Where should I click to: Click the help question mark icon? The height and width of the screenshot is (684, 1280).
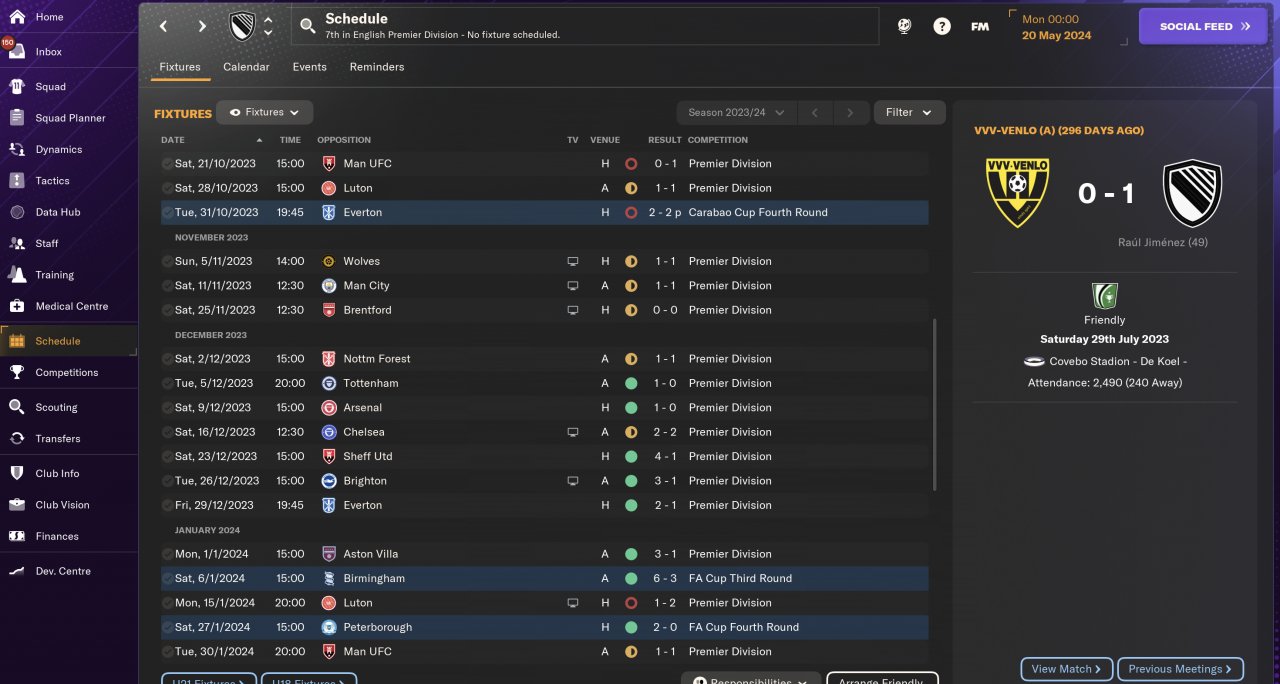pos(942,27)
